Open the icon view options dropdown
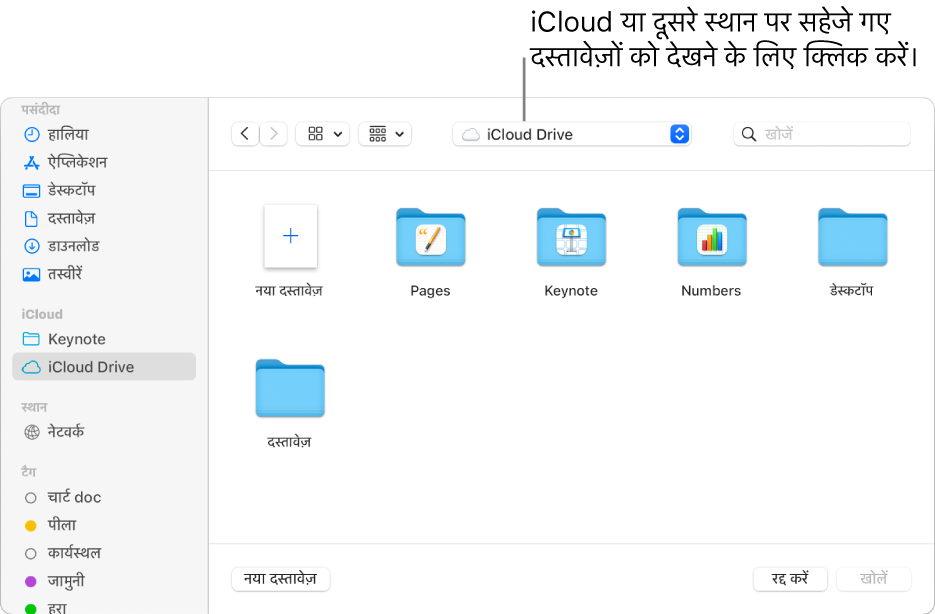The width and height of the screenshot is (935, 614). [323, 134]
